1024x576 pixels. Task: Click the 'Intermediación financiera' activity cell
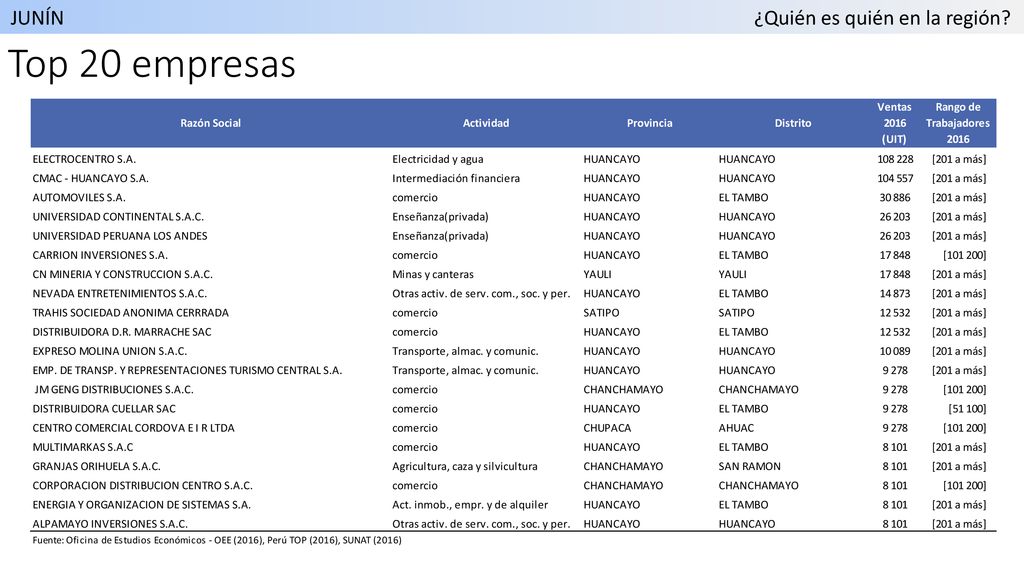[456, 178]
